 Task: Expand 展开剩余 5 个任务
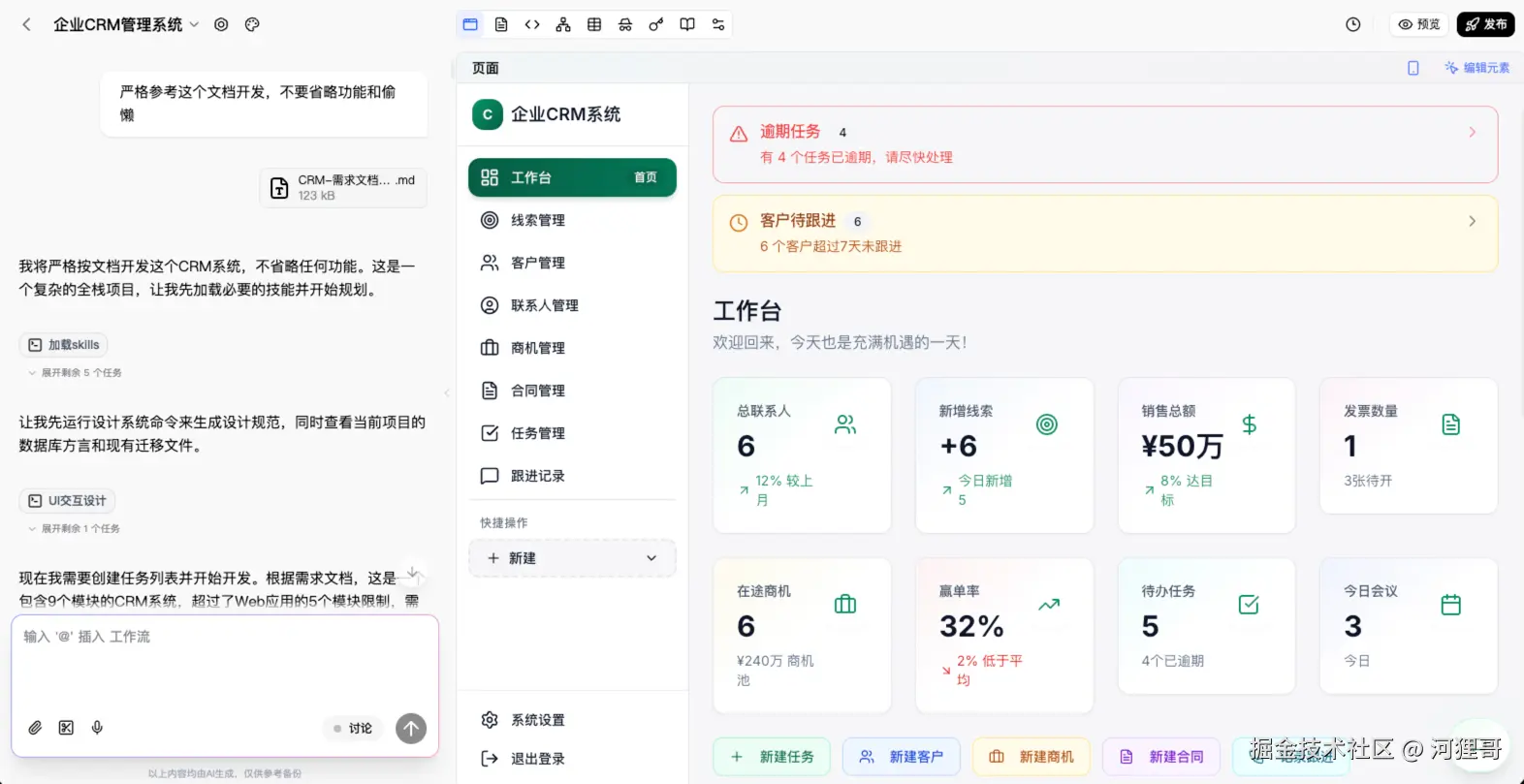click(75, 373)
